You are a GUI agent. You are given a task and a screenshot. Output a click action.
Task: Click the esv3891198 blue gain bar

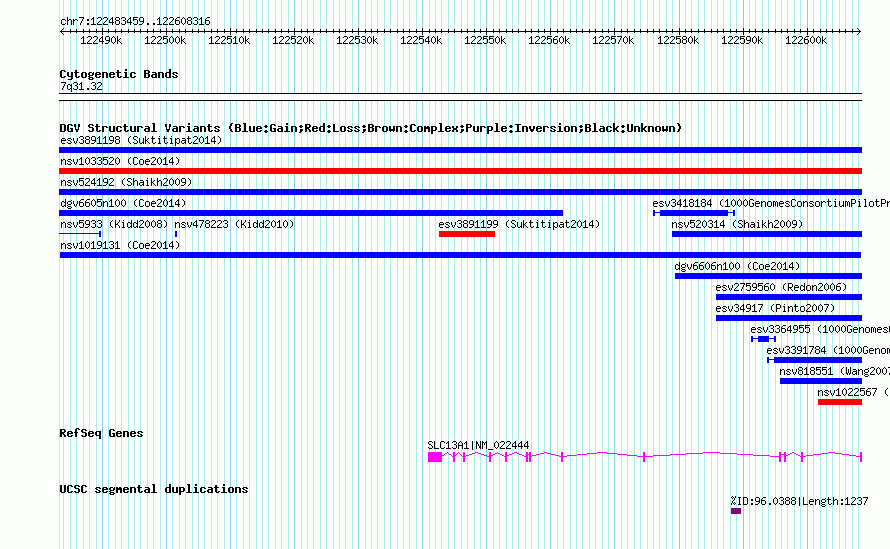(x=460, y=150)
